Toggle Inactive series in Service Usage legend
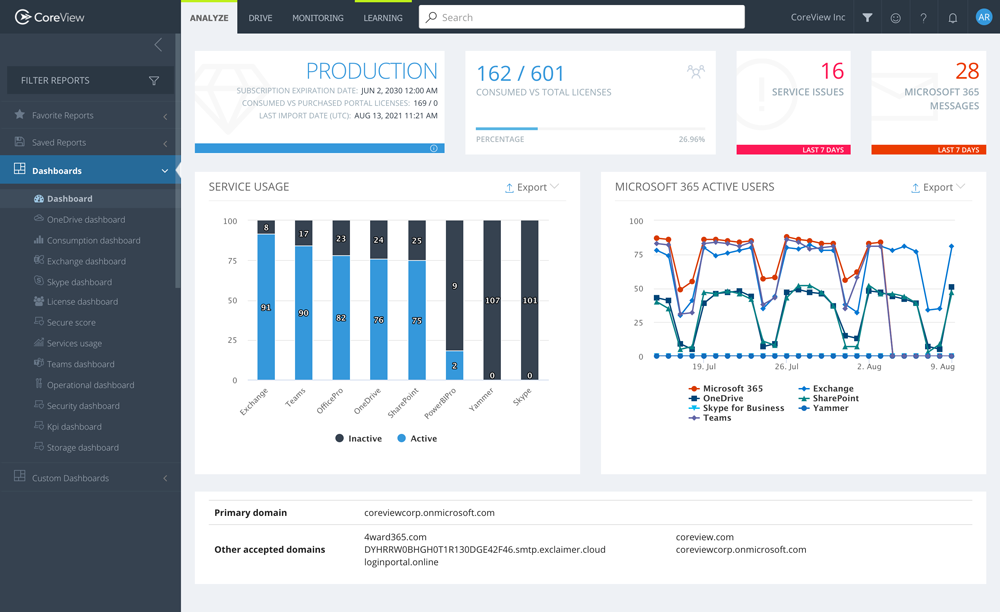Viewport: 1000px width, 612px height. [357, 438]
